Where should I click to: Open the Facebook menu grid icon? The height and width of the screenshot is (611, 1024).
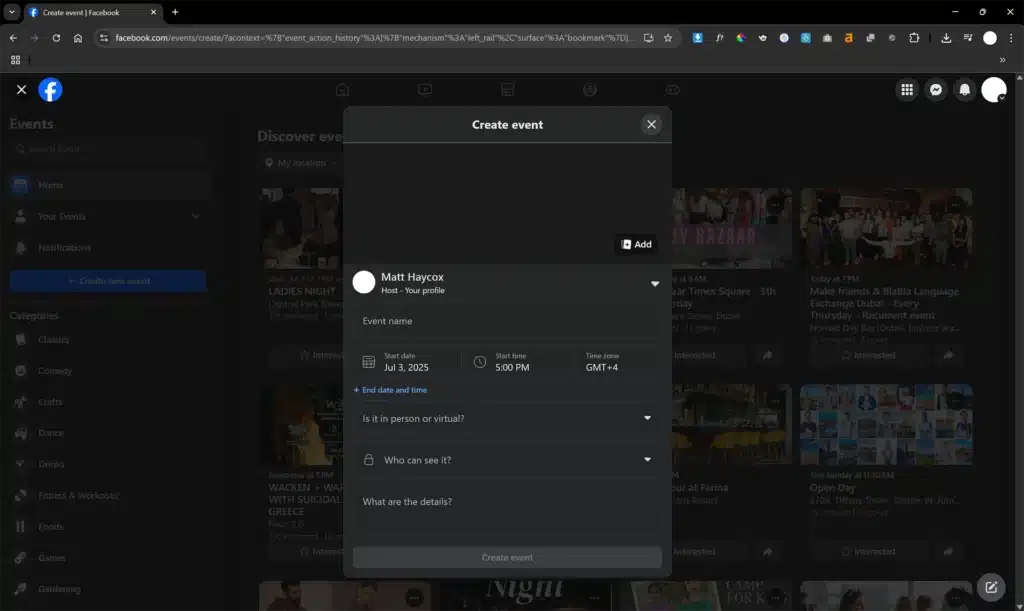(x=907, y=90)
